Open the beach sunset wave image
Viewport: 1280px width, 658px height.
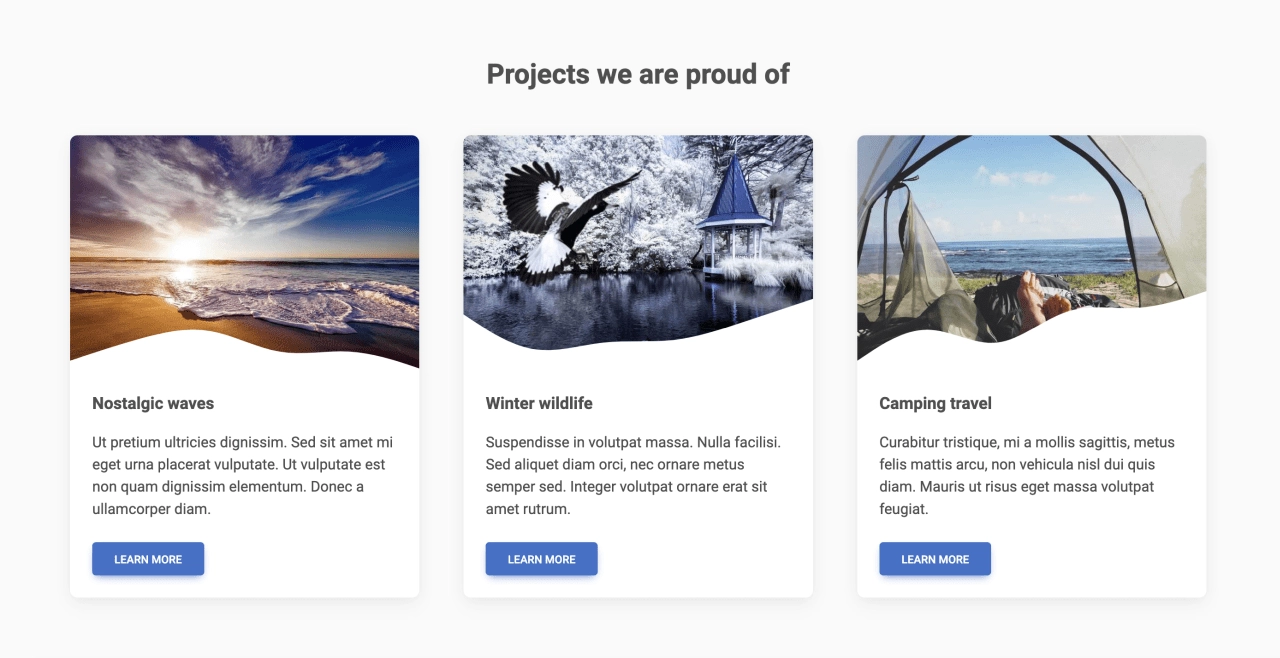click(x=244, y=250)
